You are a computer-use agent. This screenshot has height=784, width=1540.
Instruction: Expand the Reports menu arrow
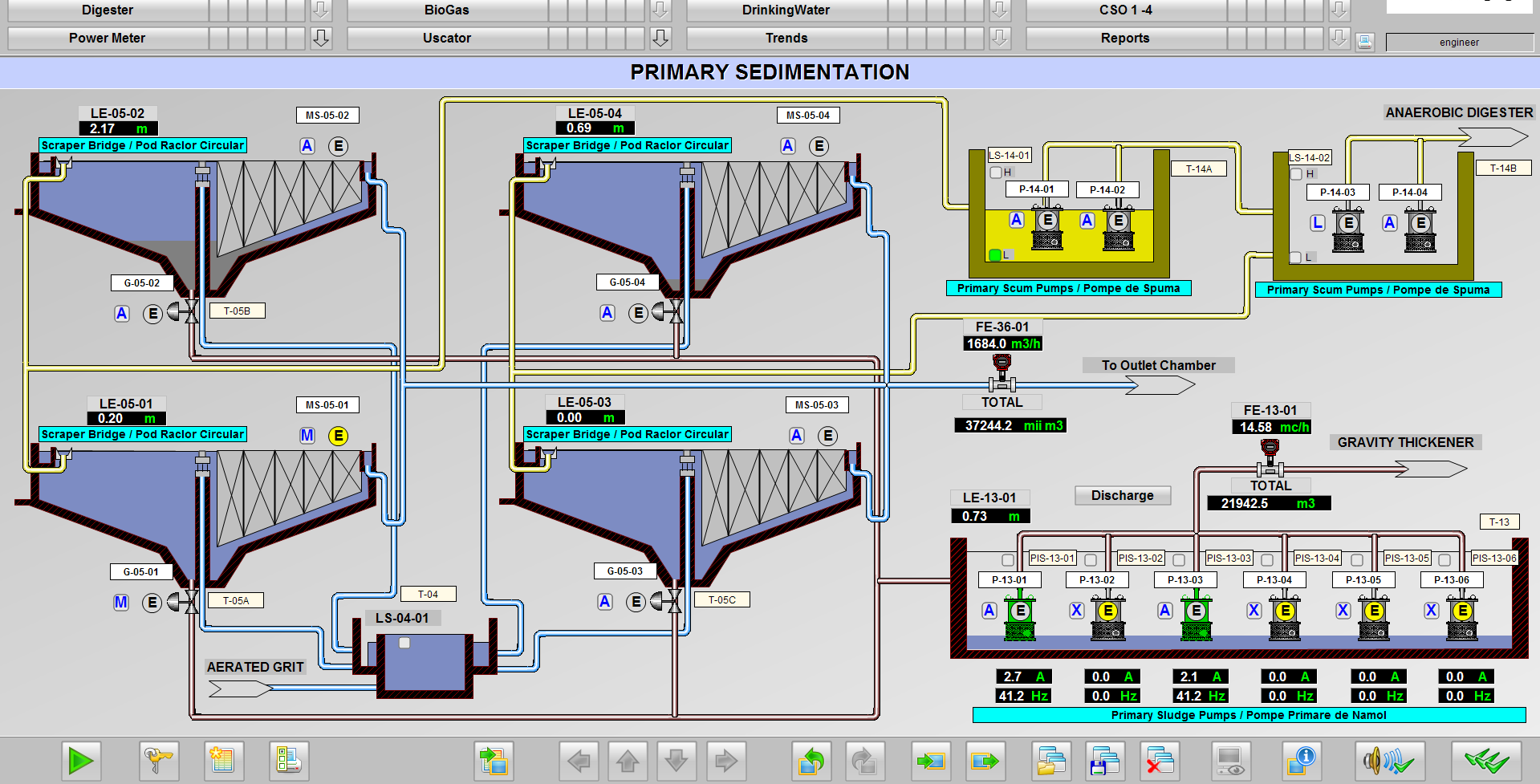pyautogui.click(x=1339, y=38)
